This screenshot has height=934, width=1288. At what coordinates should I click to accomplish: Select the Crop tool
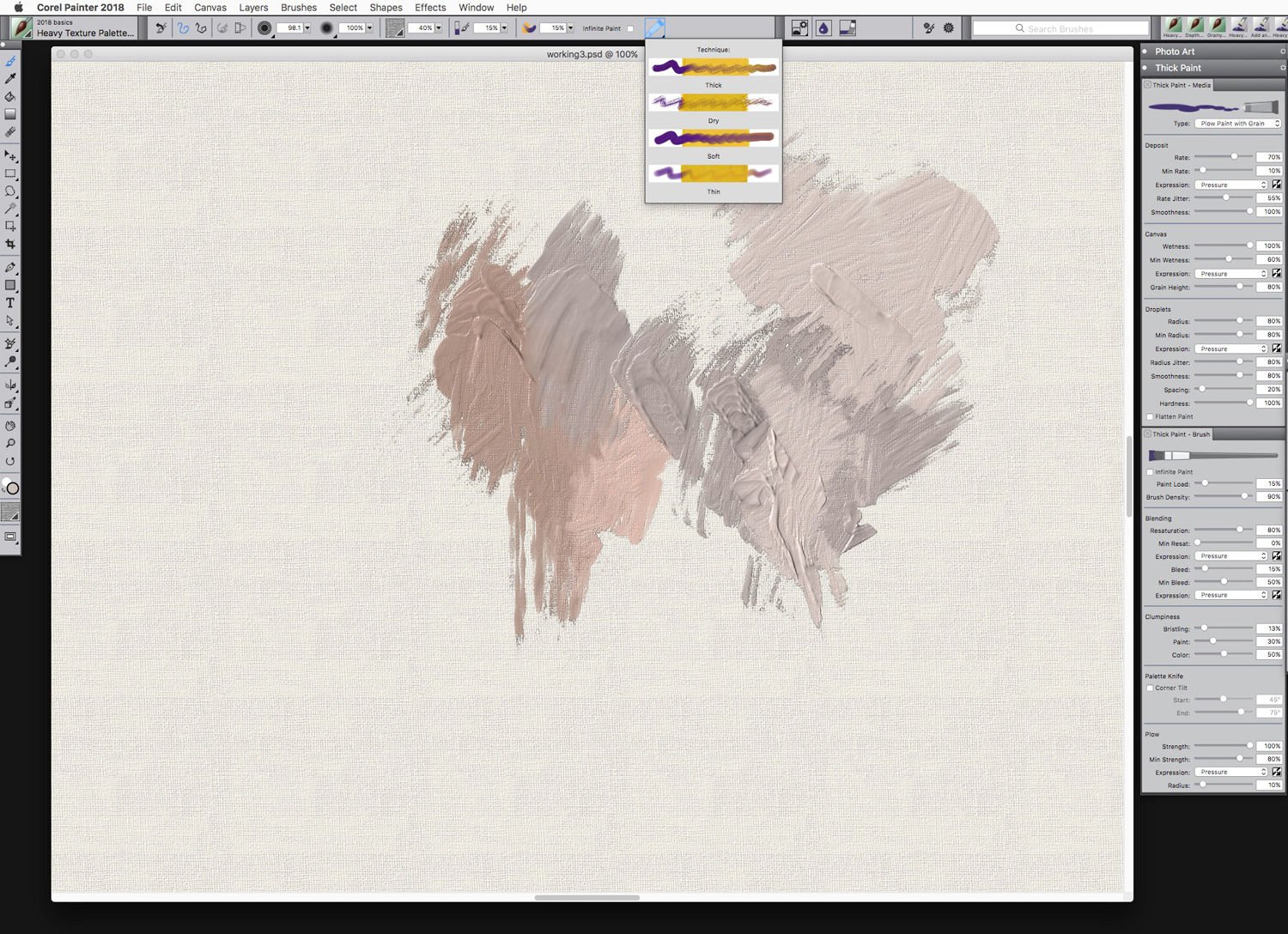click(10, 244)
